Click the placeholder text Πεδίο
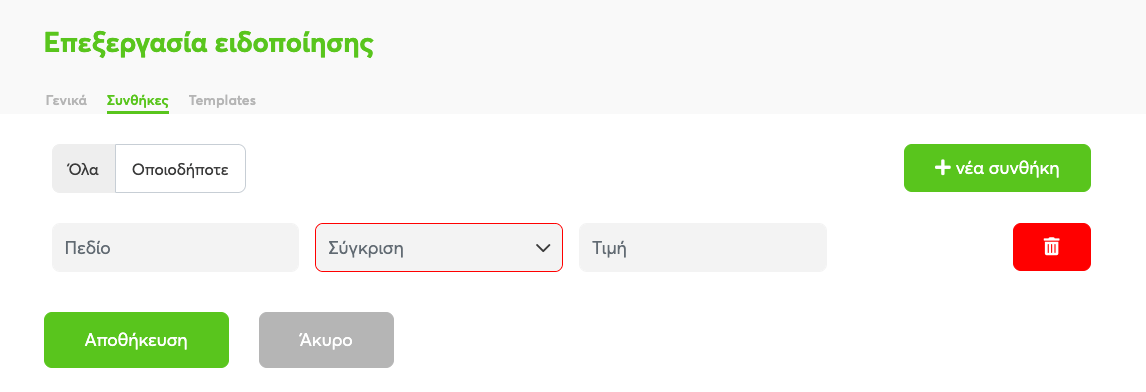The image size is (1146, 392). pos(88,248)
